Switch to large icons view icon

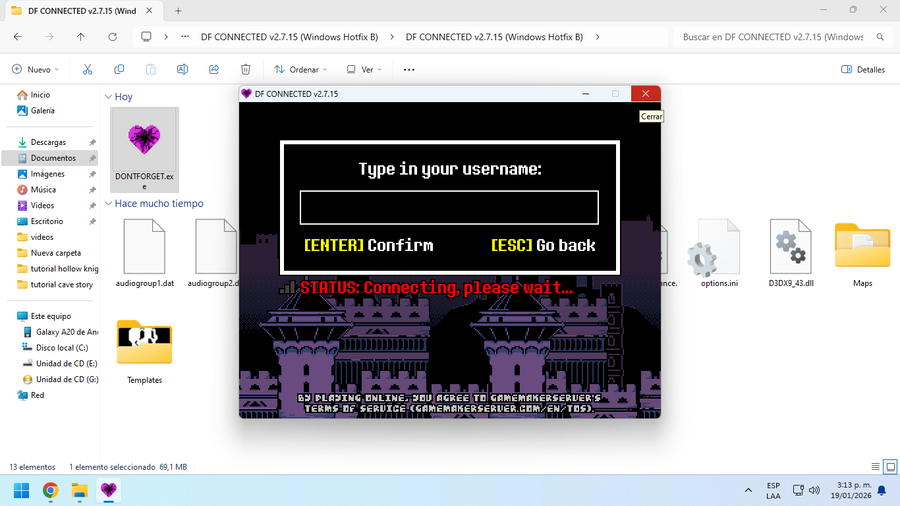tap(890, 466)
